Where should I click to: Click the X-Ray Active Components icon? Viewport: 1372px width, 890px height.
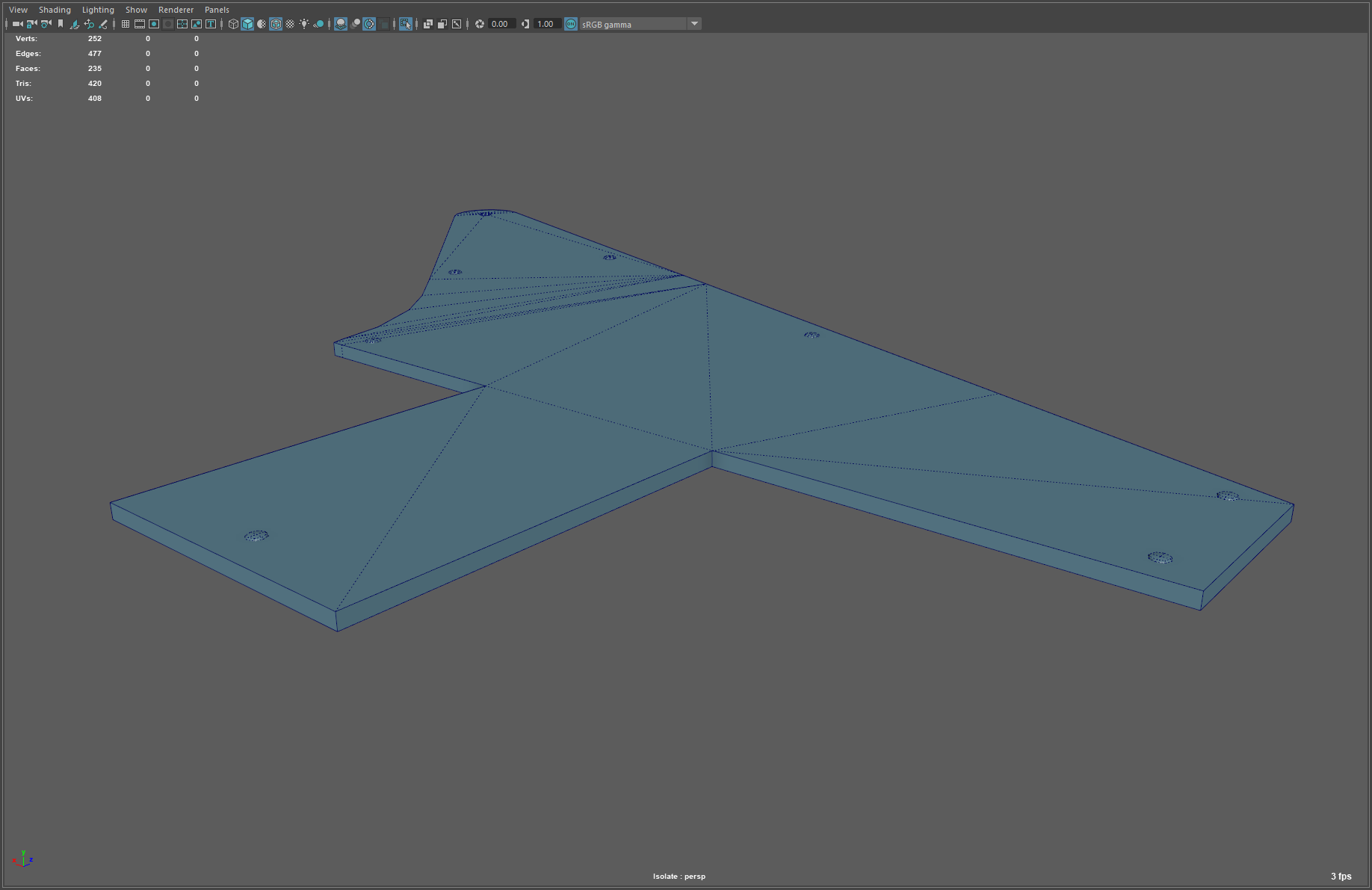tap(442, 24)
